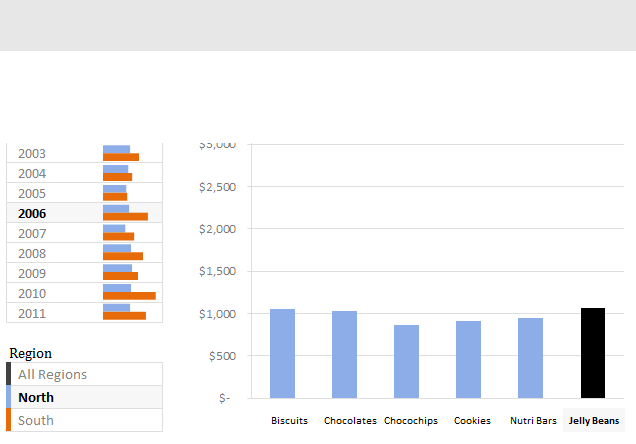Select year 2011 at list bottom
636x444 pixels.
coord(32,313)
